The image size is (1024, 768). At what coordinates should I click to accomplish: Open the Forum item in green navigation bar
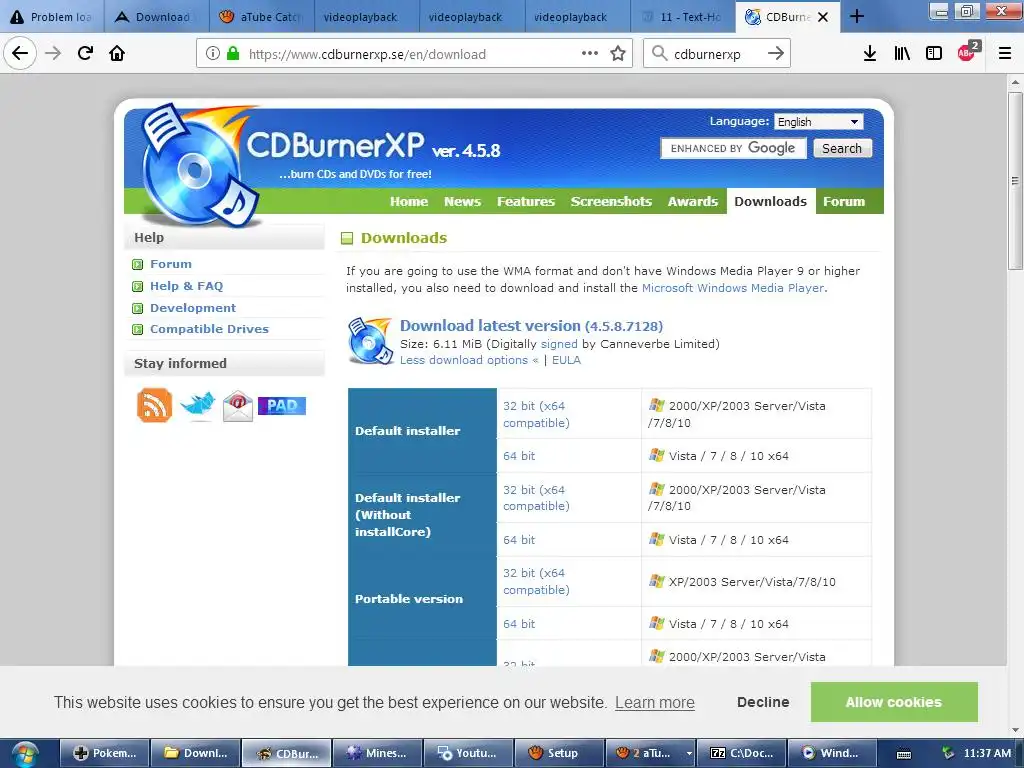point(844,201)
